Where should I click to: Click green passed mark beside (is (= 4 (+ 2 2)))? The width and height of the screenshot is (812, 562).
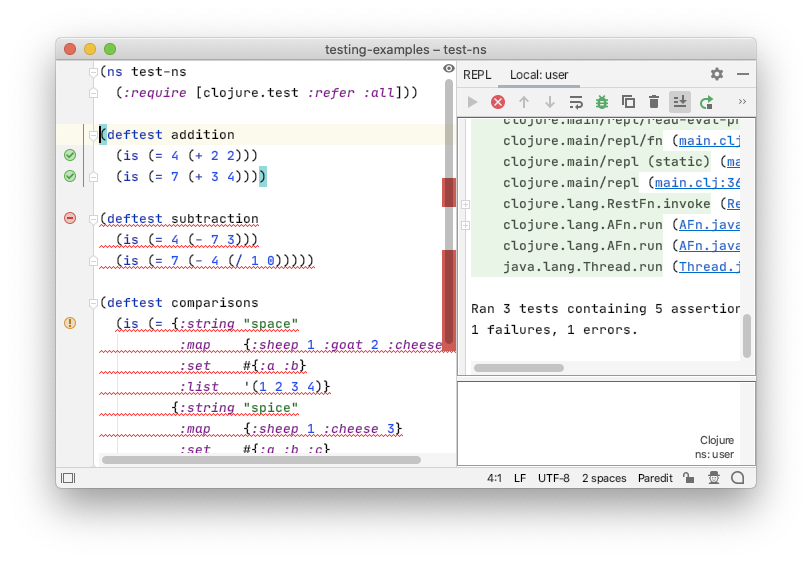[70, 155]
